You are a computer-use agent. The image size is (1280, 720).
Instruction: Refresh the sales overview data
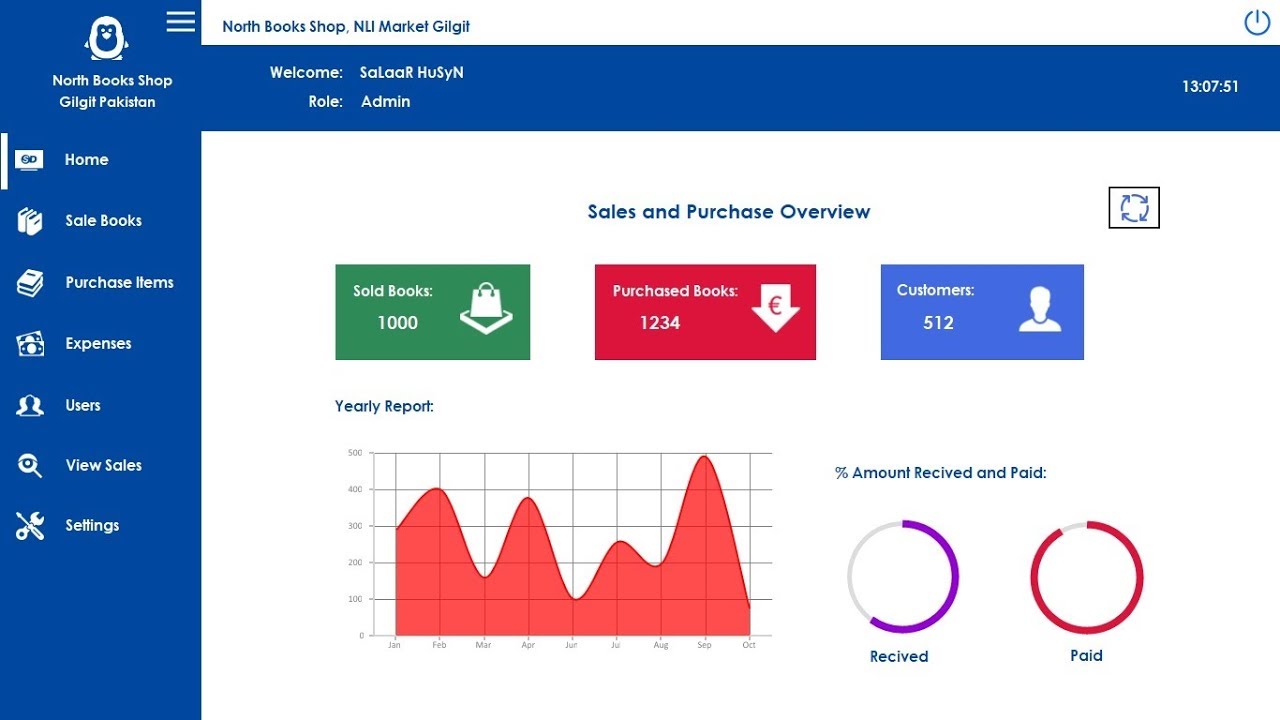click(x=1134, y=208)
